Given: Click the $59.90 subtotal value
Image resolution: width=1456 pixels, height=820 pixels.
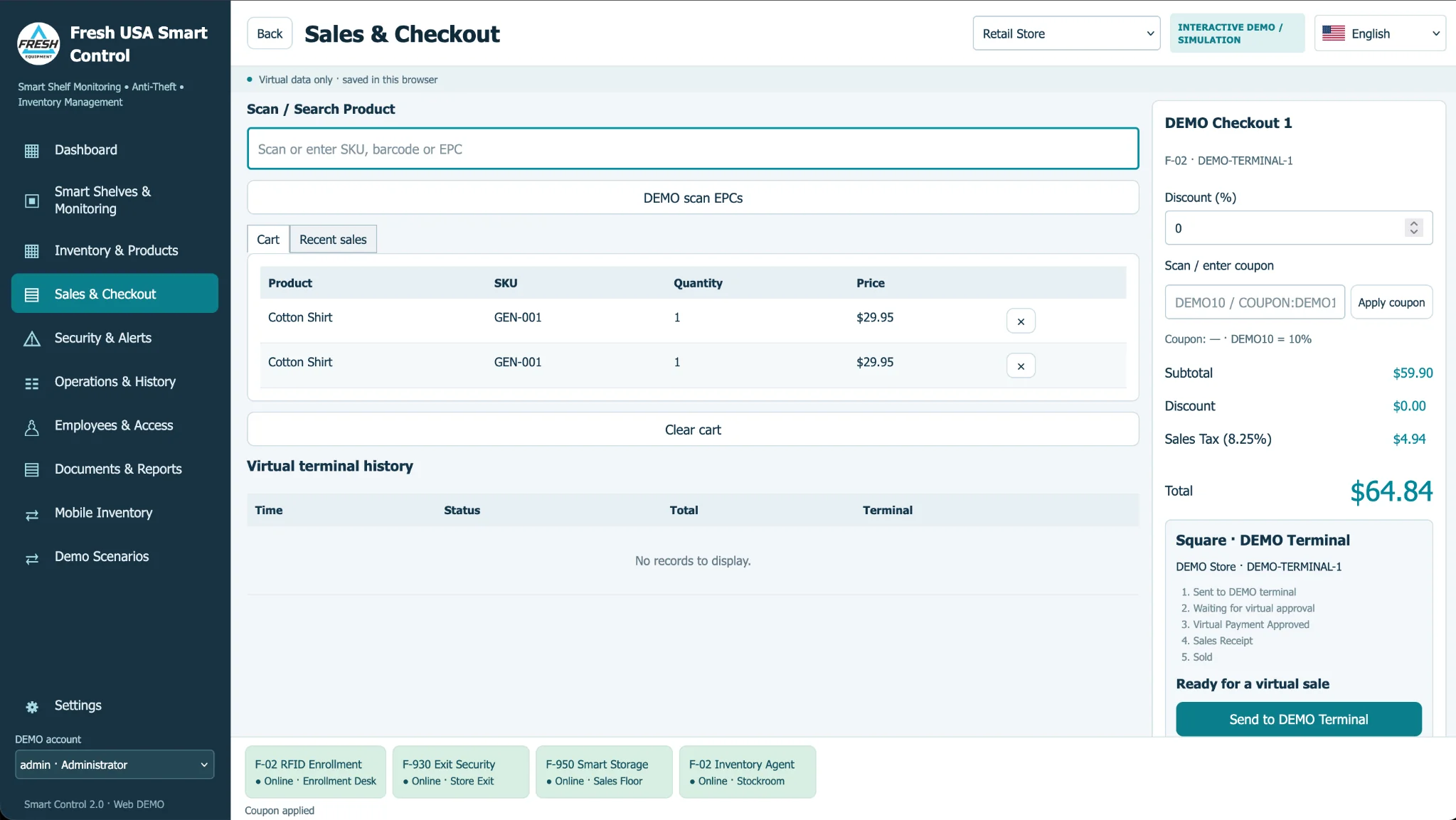Looking at the screenshot, I should click(x=1412, y=373).
